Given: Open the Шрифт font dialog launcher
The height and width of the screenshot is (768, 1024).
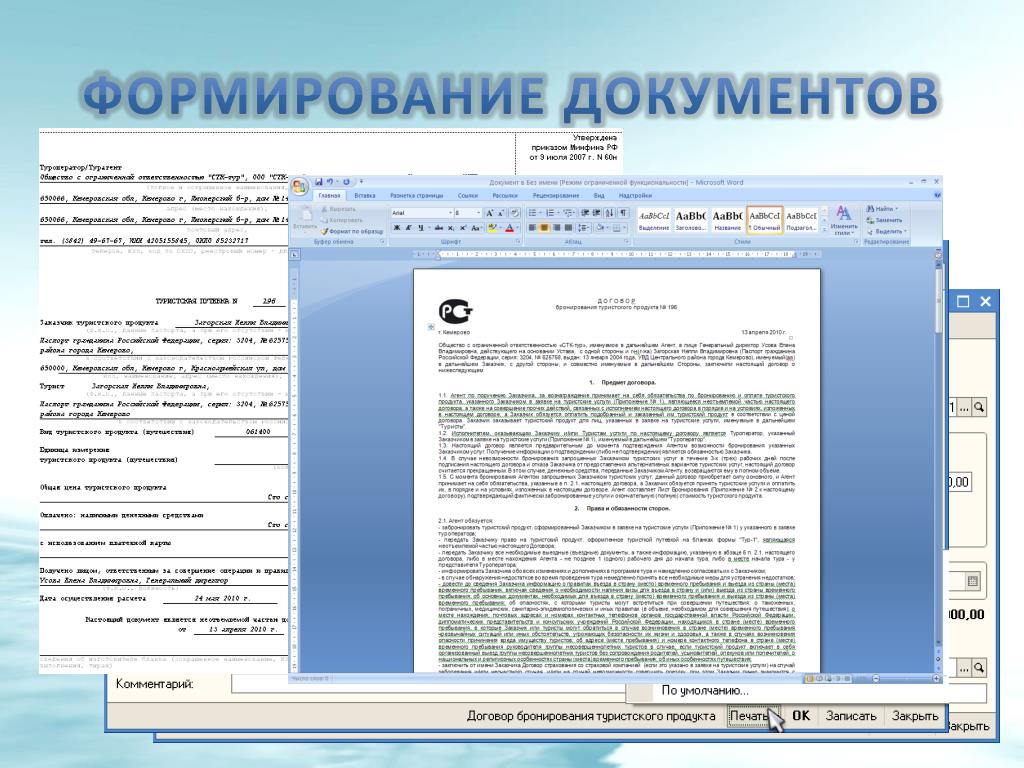Looking at the screenshot, I should click(x=517, y=242).
